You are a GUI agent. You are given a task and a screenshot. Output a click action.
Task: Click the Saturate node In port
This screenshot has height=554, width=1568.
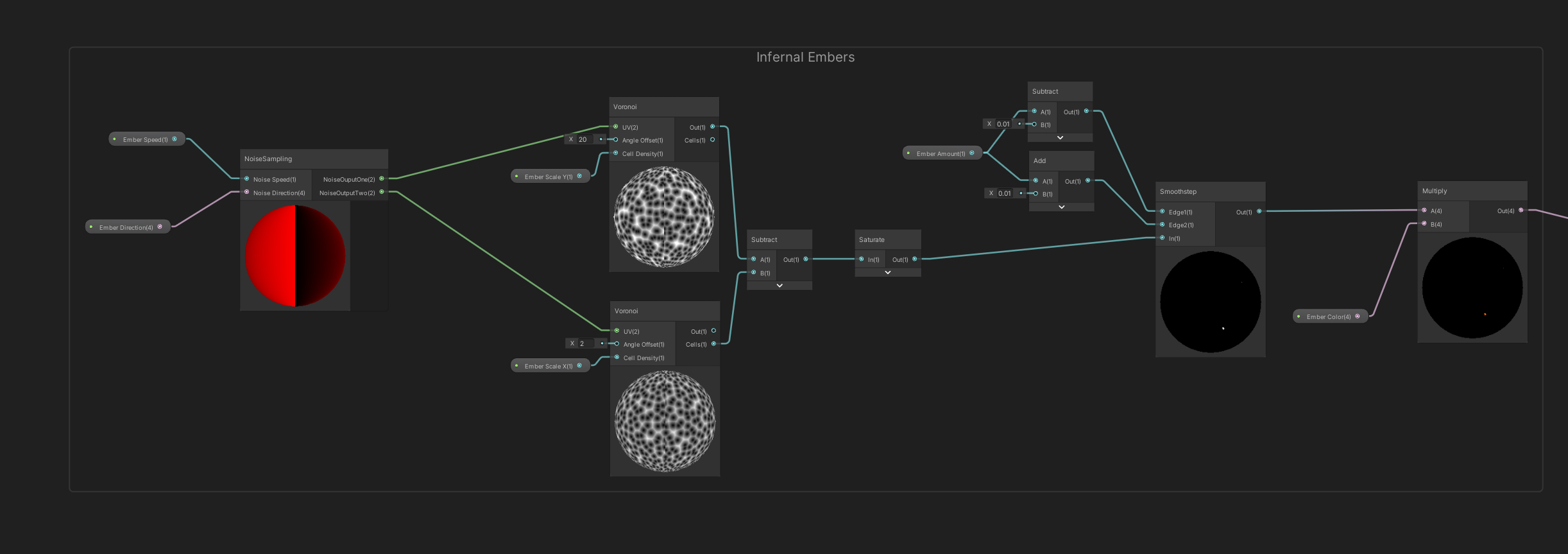pos(862,259)
